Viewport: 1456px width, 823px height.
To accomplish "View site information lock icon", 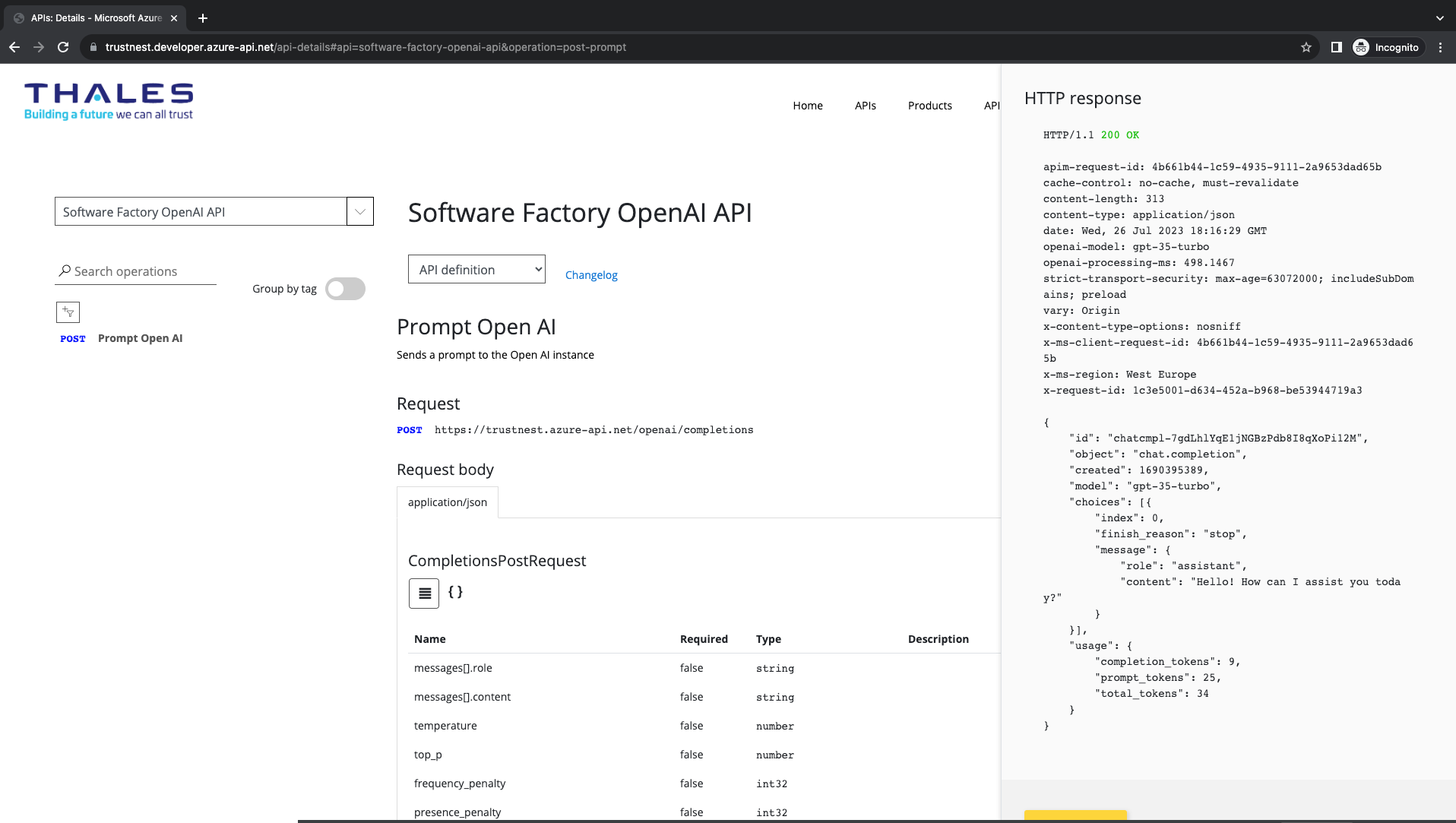I will [x=93, y=47].
